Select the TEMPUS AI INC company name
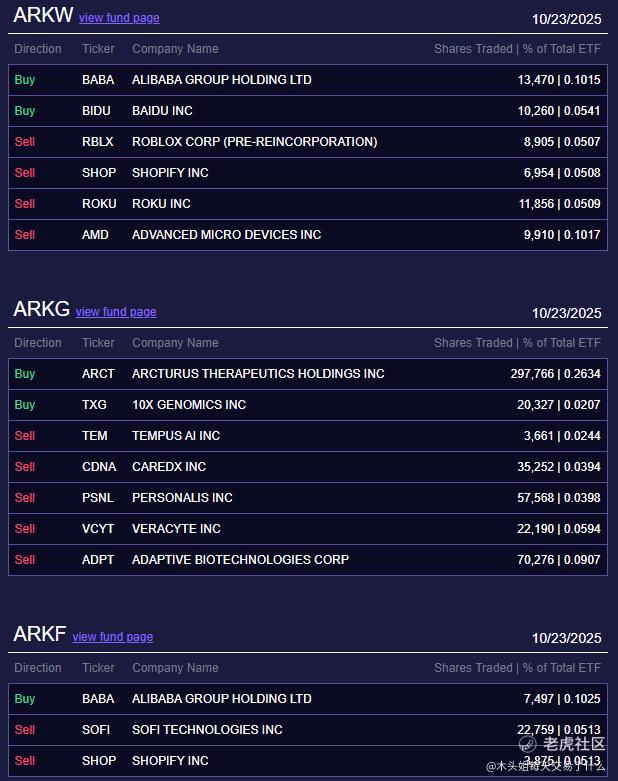Screen dimensions: 618x781 tap(176, 436)
